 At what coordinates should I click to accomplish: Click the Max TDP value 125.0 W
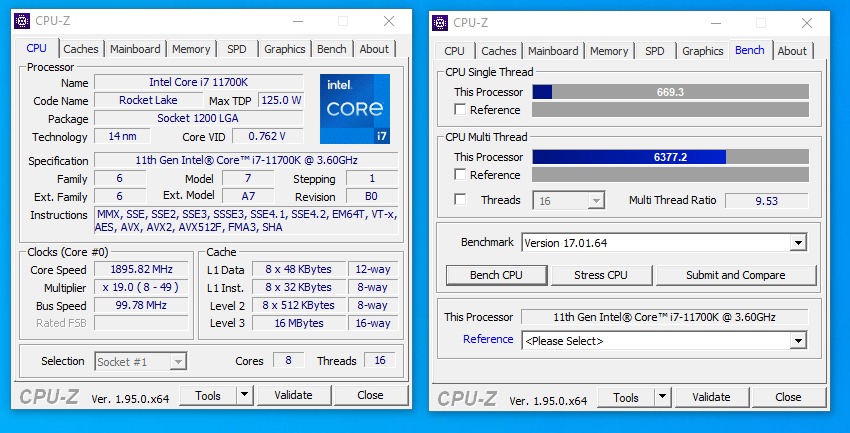click(281, 100)
